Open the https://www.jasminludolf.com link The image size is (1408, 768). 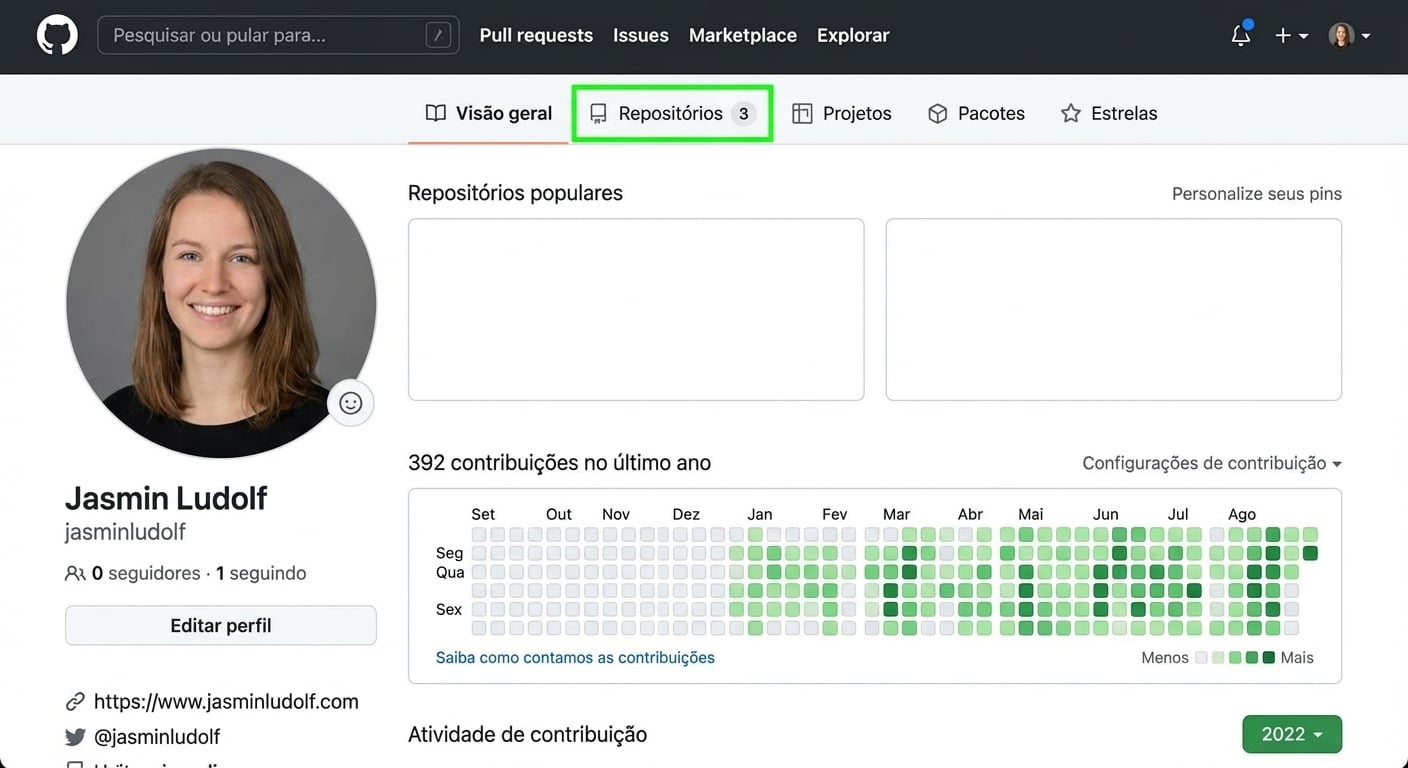[x=226, y=701]
